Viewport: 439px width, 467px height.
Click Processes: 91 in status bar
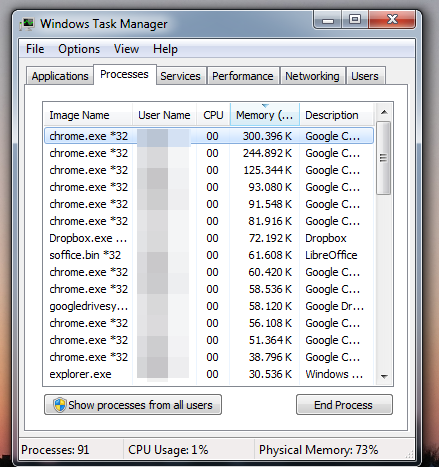[x=55, y=450]
